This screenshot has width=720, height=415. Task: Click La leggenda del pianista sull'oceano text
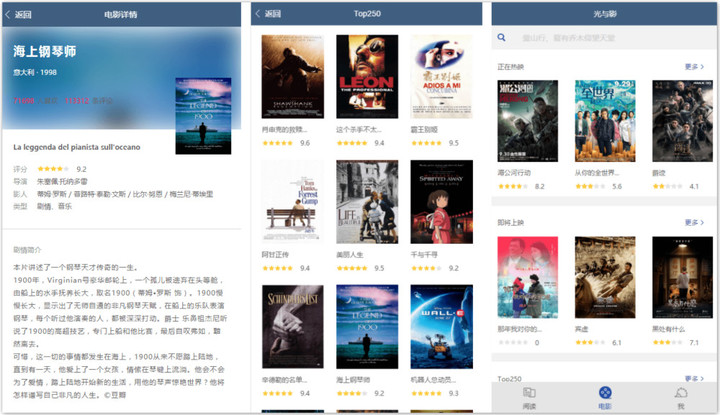tap(77, 147)
